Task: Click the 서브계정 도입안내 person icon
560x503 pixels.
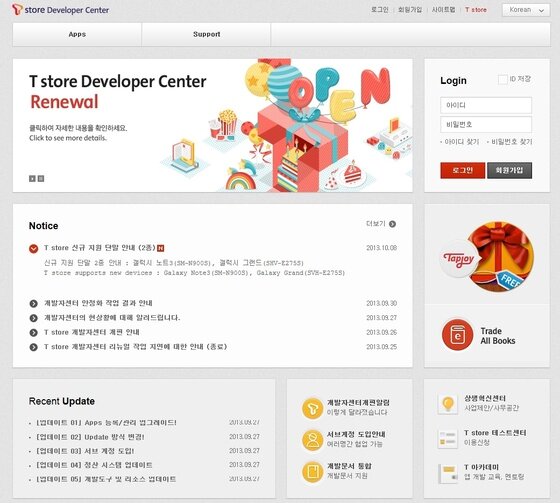Action: pyautogui.click(x=312, y=440)
